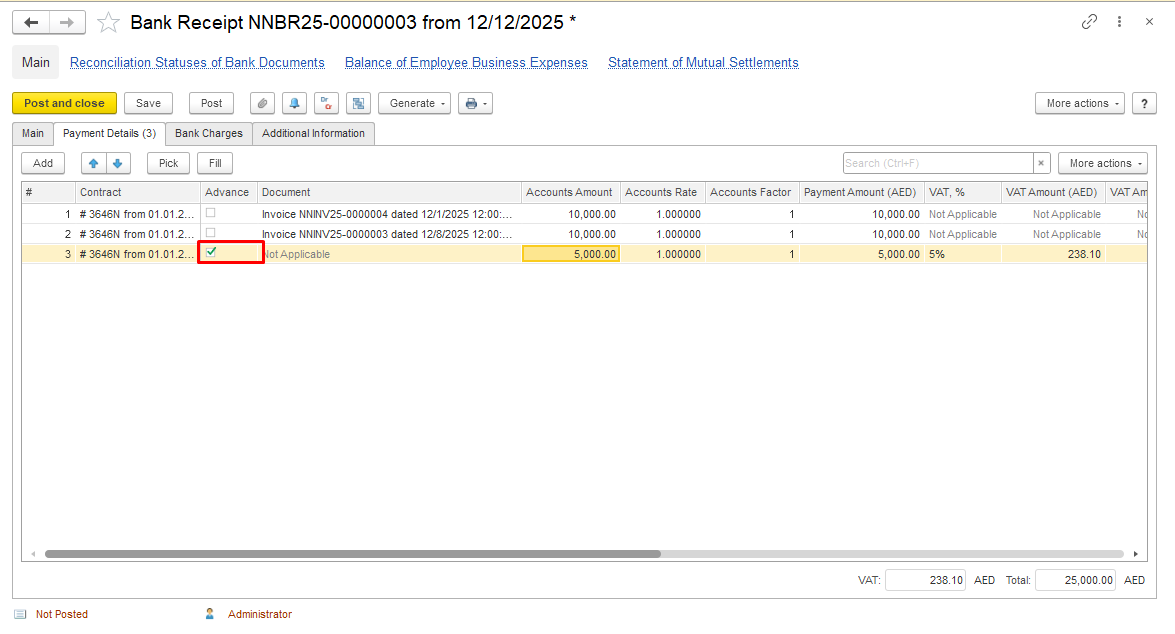The width and height of the screenshot is (1175, 634).
Task: Click the Administrator user icon
Action: tap(210, 614)
